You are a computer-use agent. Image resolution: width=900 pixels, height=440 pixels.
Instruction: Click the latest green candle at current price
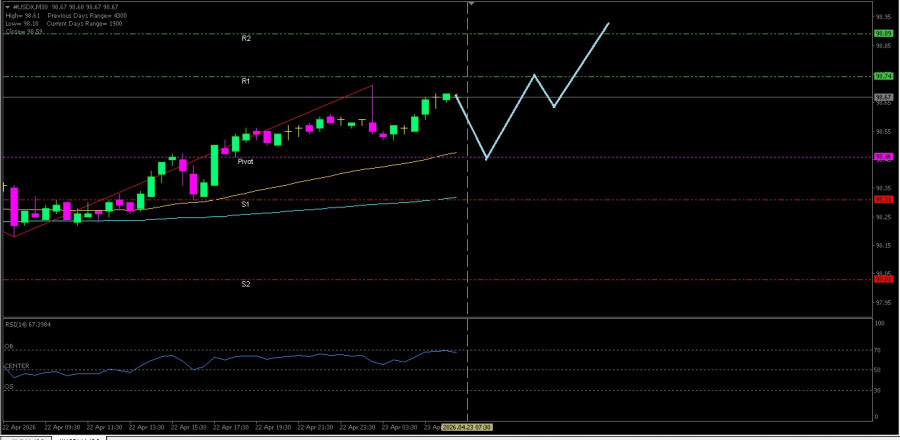coord(446,97)
